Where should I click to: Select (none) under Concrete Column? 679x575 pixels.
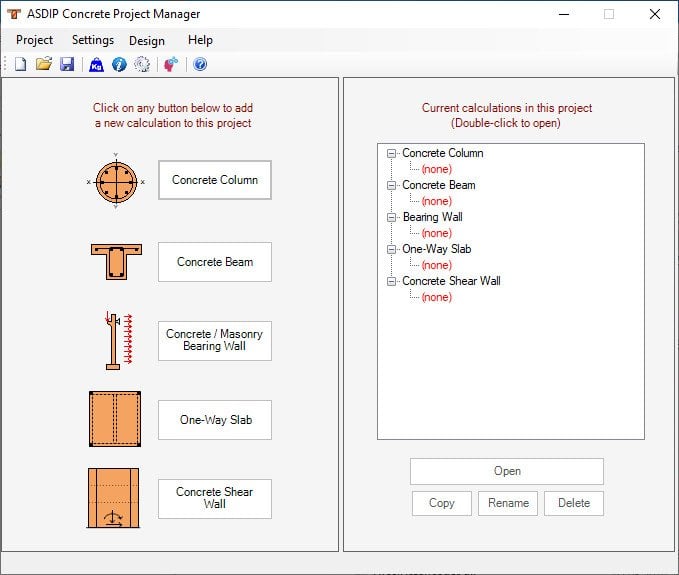tap(436, 169)
